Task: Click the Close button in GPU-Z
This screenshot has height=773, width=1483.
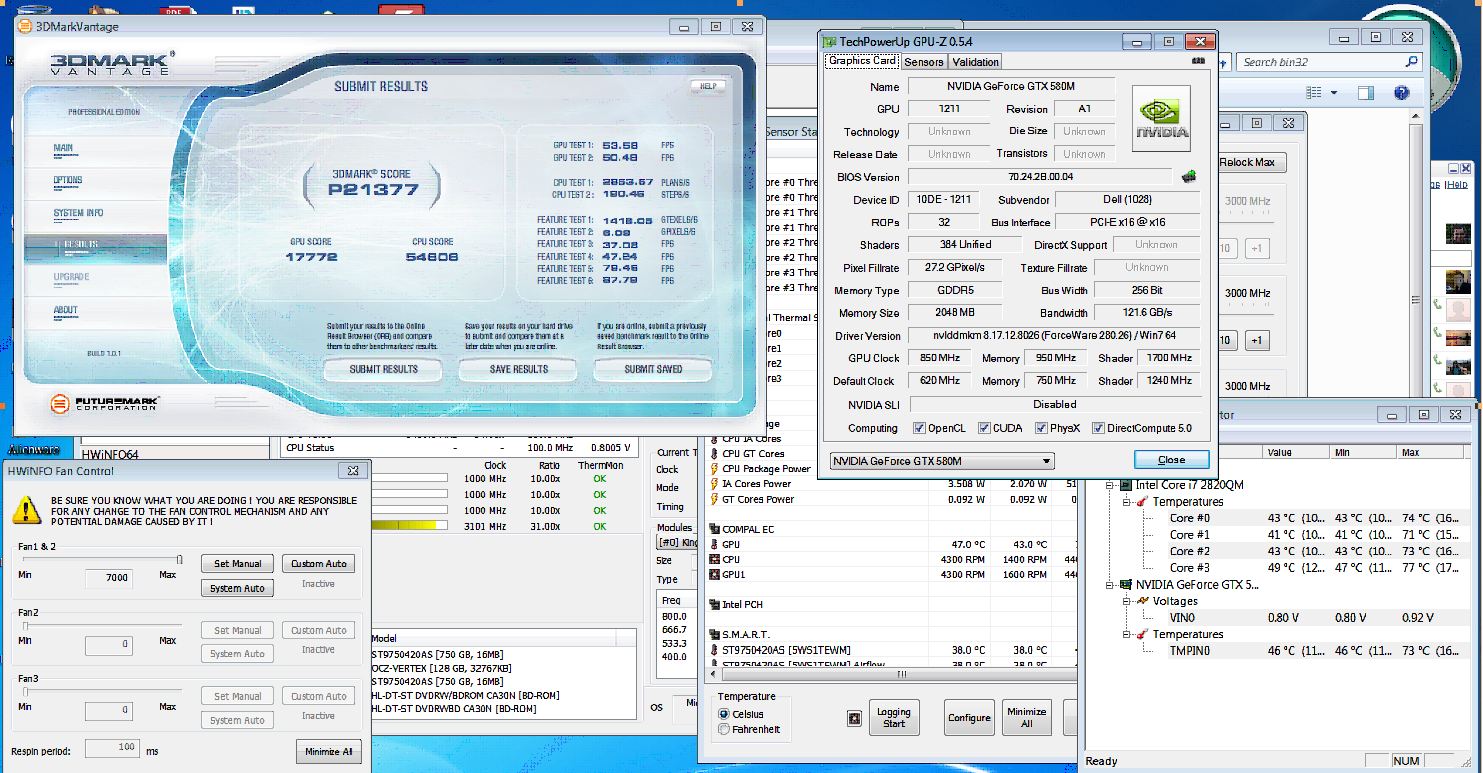Action: pos(1171,460)
